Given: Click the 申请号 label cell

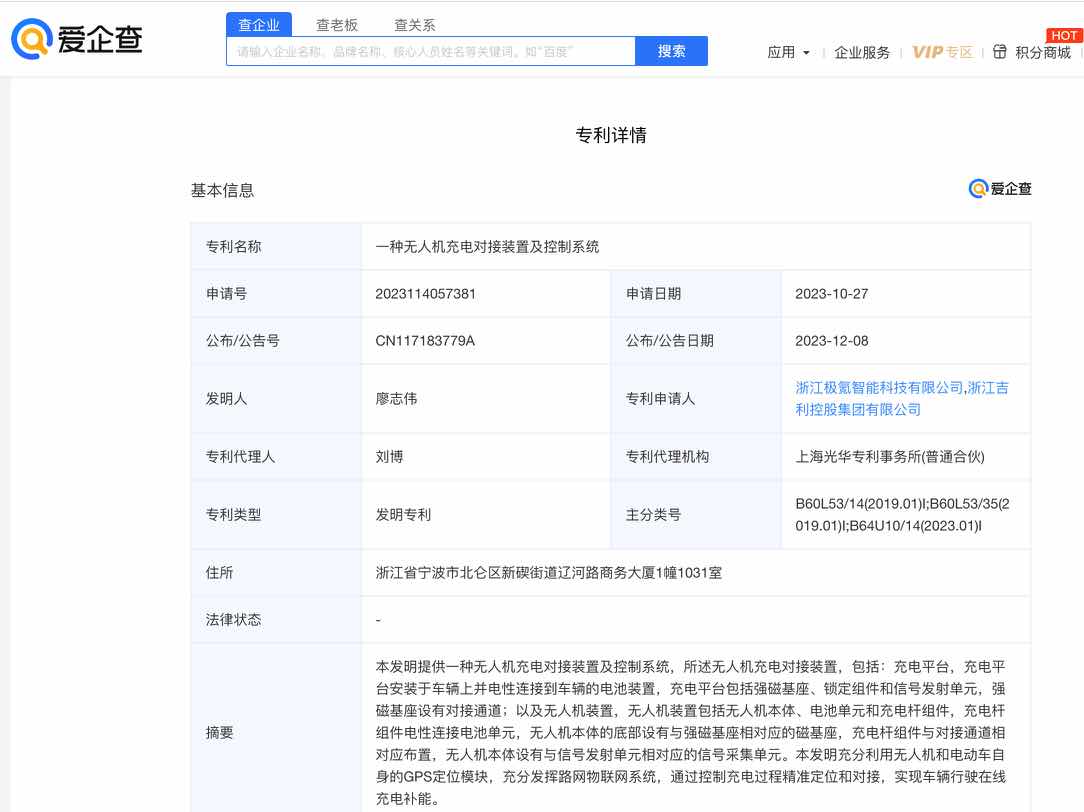Looking at the screenshot, I should coord(276,294).
